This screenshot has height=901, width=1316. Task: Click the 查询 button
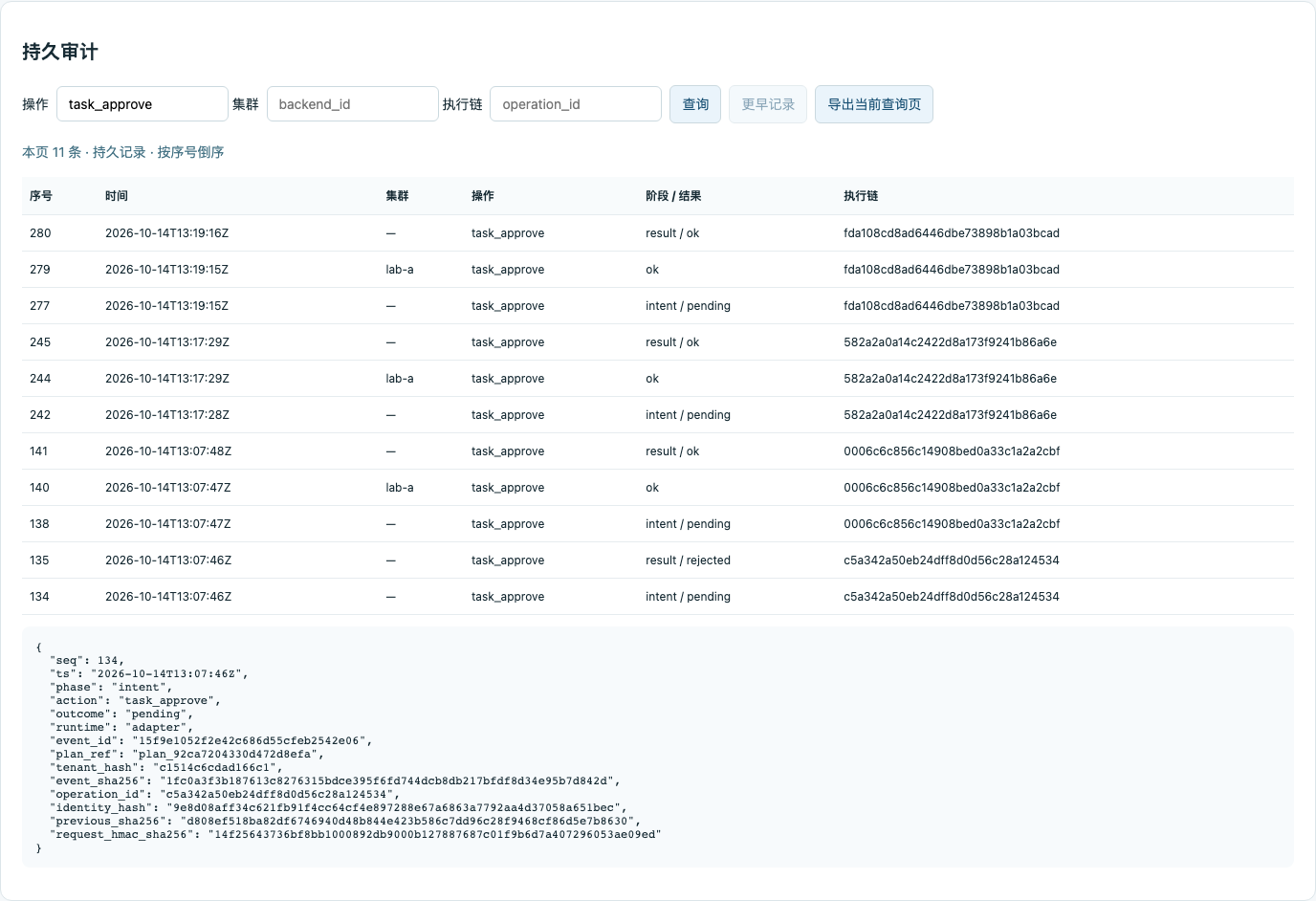pos(695,104)
